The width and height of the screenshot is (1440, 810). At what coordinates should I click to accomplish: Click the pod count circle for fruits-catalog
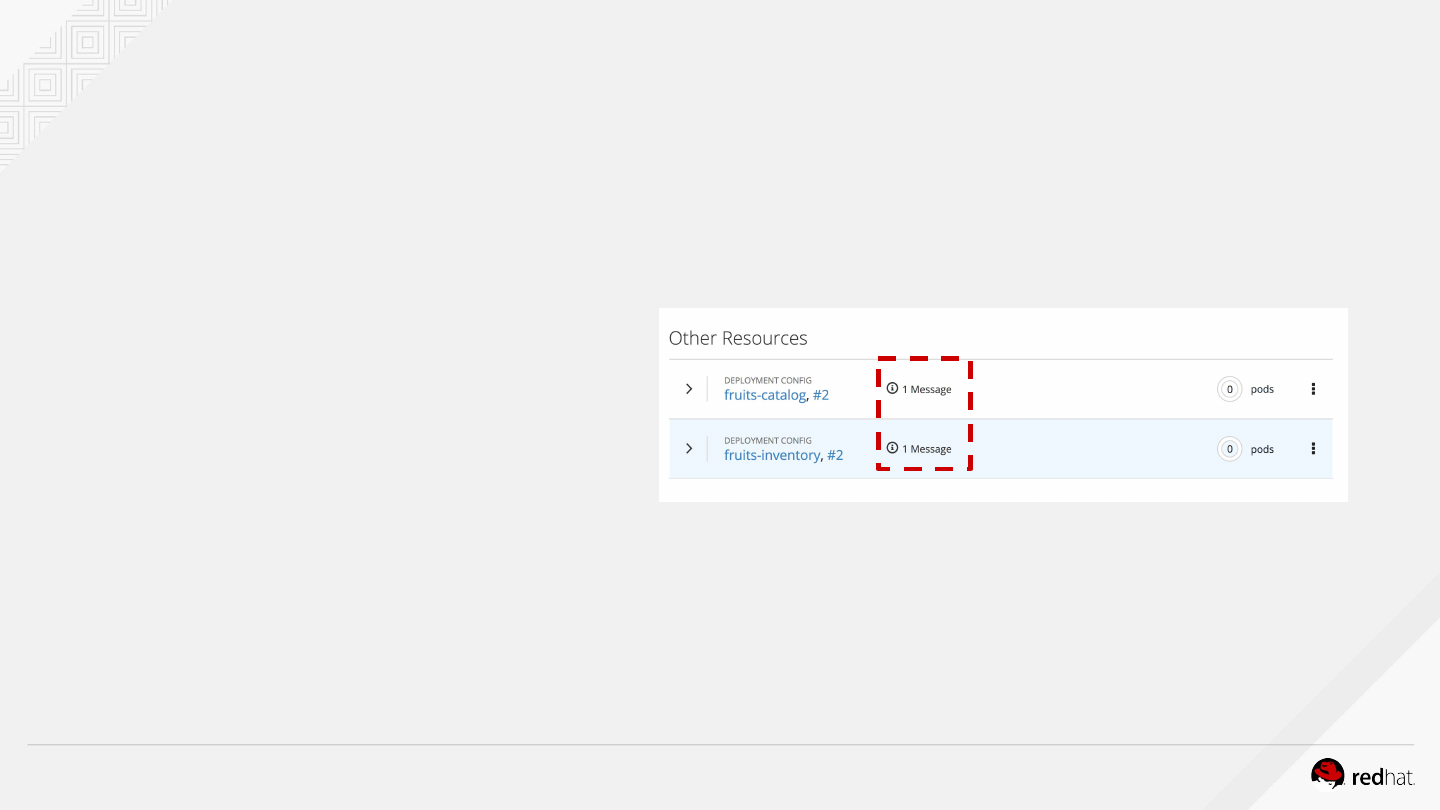tap(1229, 390)
